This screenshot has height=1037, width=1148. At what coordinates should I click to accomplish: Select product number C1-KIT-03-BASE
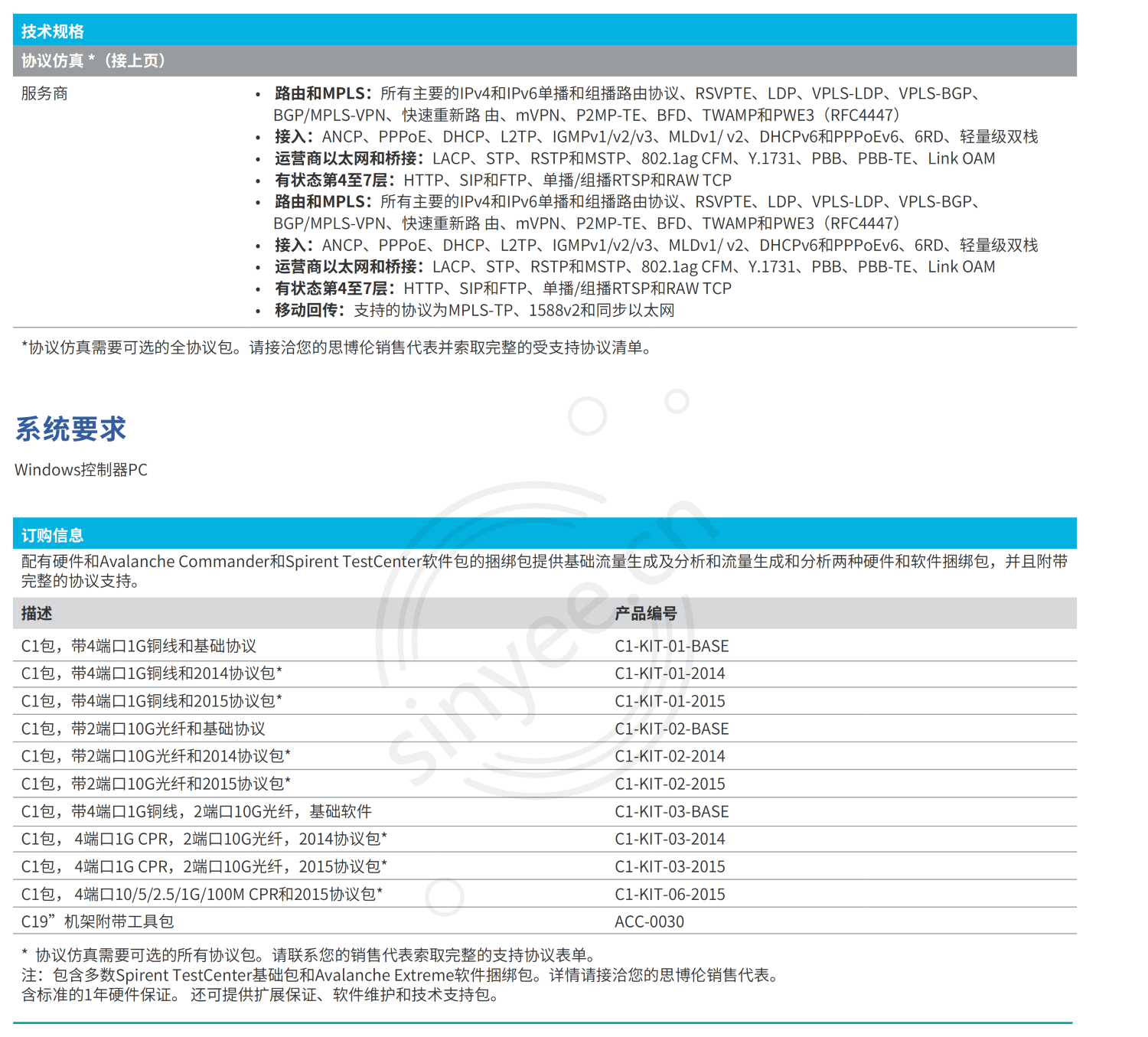coord(671,812)
